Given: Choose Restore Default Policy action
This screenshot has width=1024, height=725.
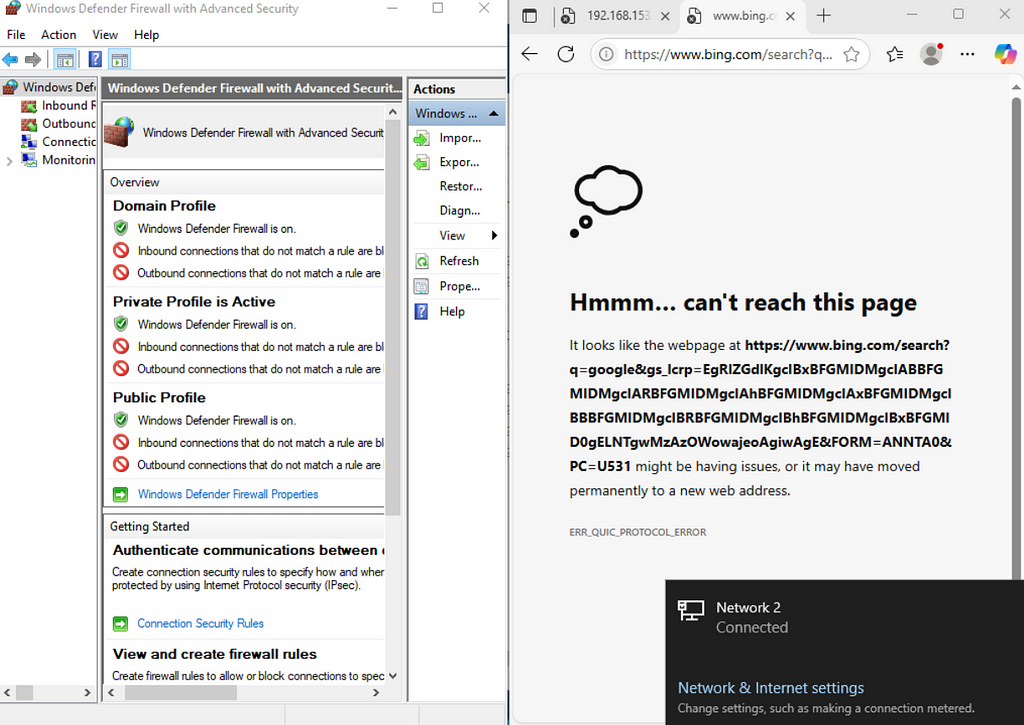Looking at the screenshot, I should [460, 186].
